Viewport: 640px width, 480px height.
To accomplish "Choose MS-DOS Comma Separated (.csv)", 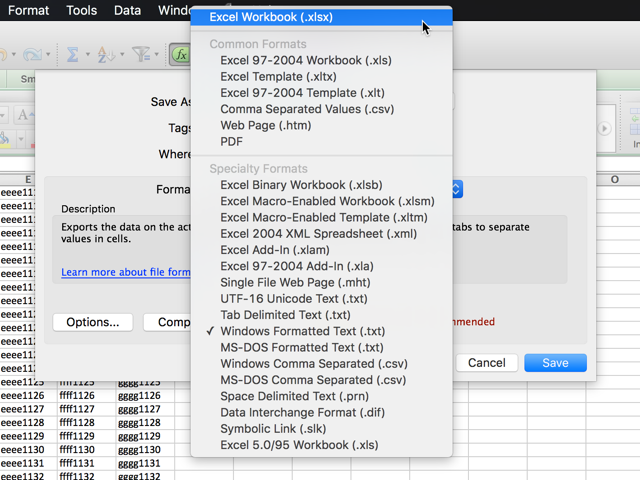I will (x=322, y=380).
